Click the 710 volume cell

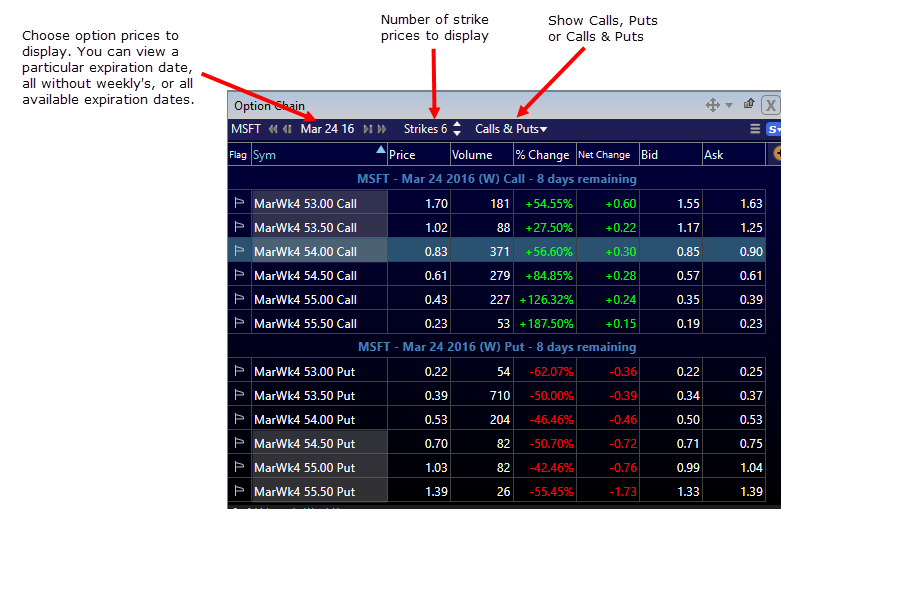point(481,395)
